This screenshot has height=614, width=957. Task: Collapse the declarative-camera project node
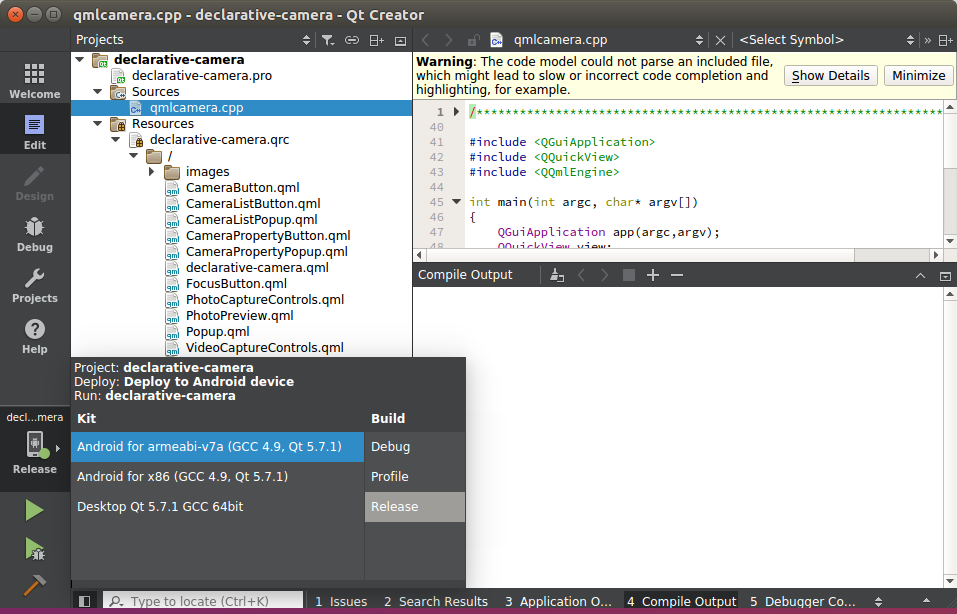[x=80, y=59]
